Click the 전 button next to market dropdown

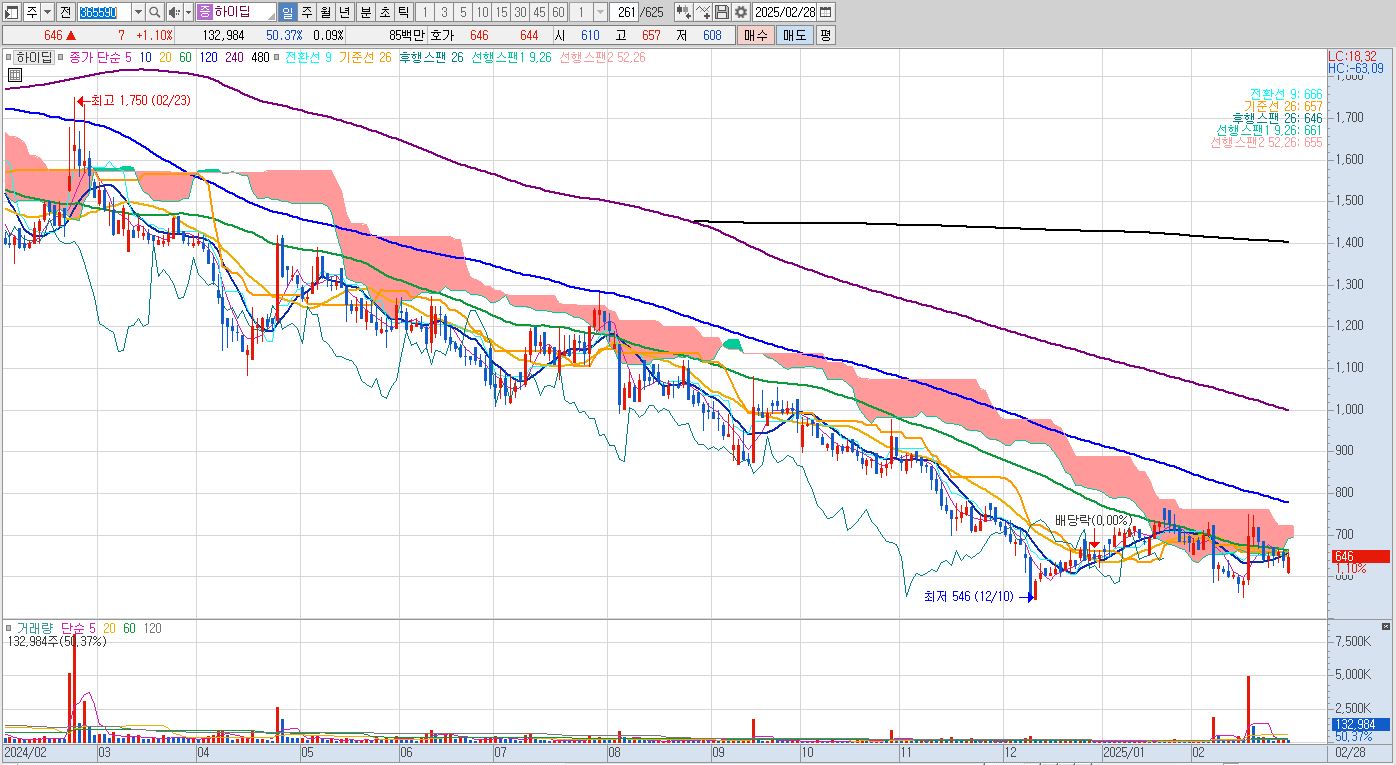(x=65, y=12)
